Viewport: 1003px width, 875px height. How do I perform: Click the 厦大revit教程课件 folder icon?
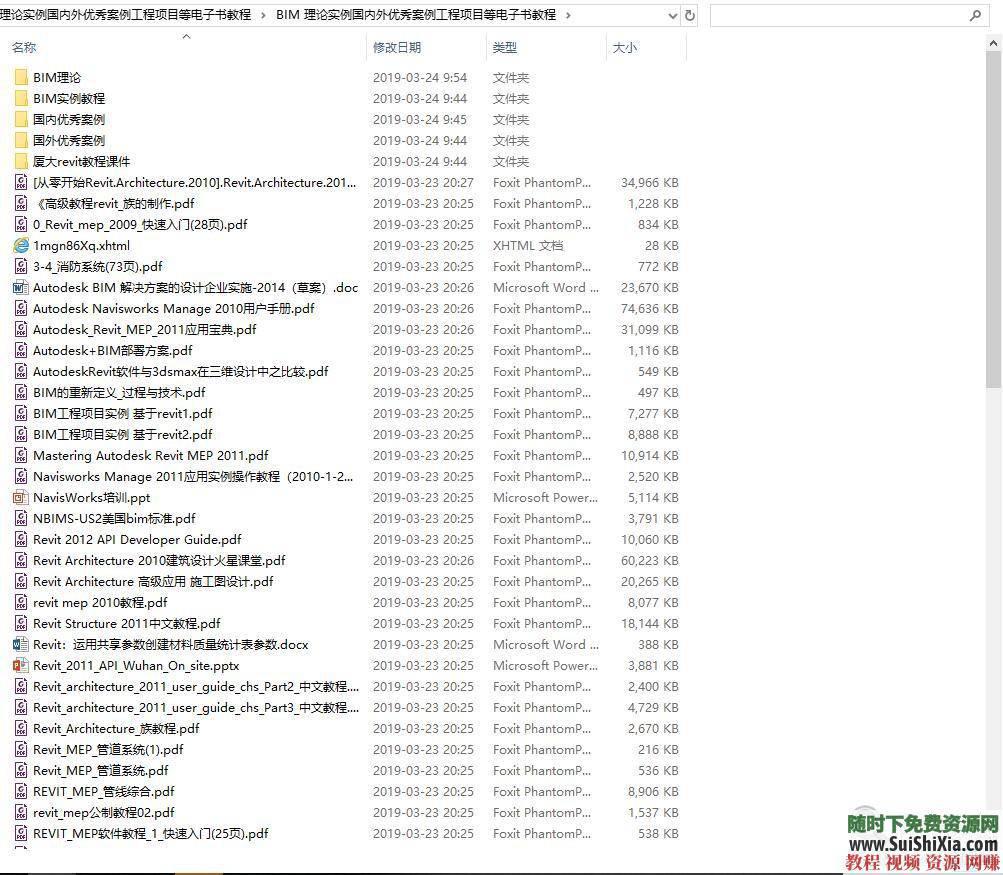(x=21, y=161)
